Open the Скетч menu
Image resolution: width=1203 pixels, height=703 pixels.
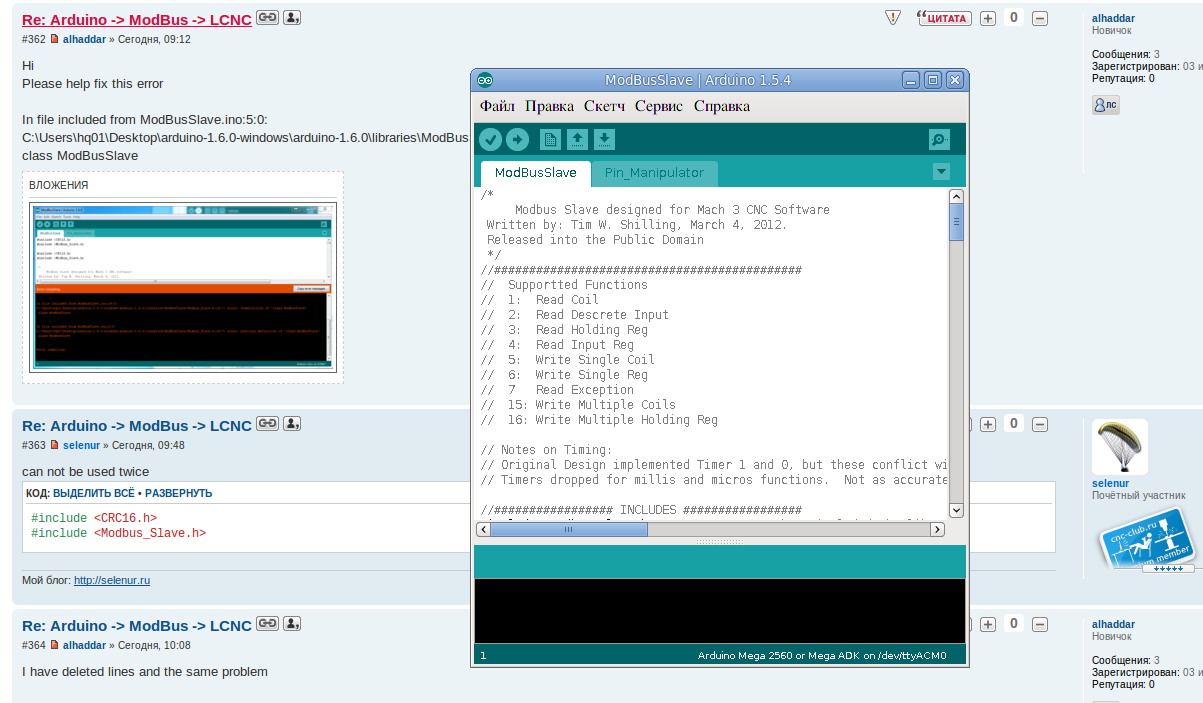point(604,106)
